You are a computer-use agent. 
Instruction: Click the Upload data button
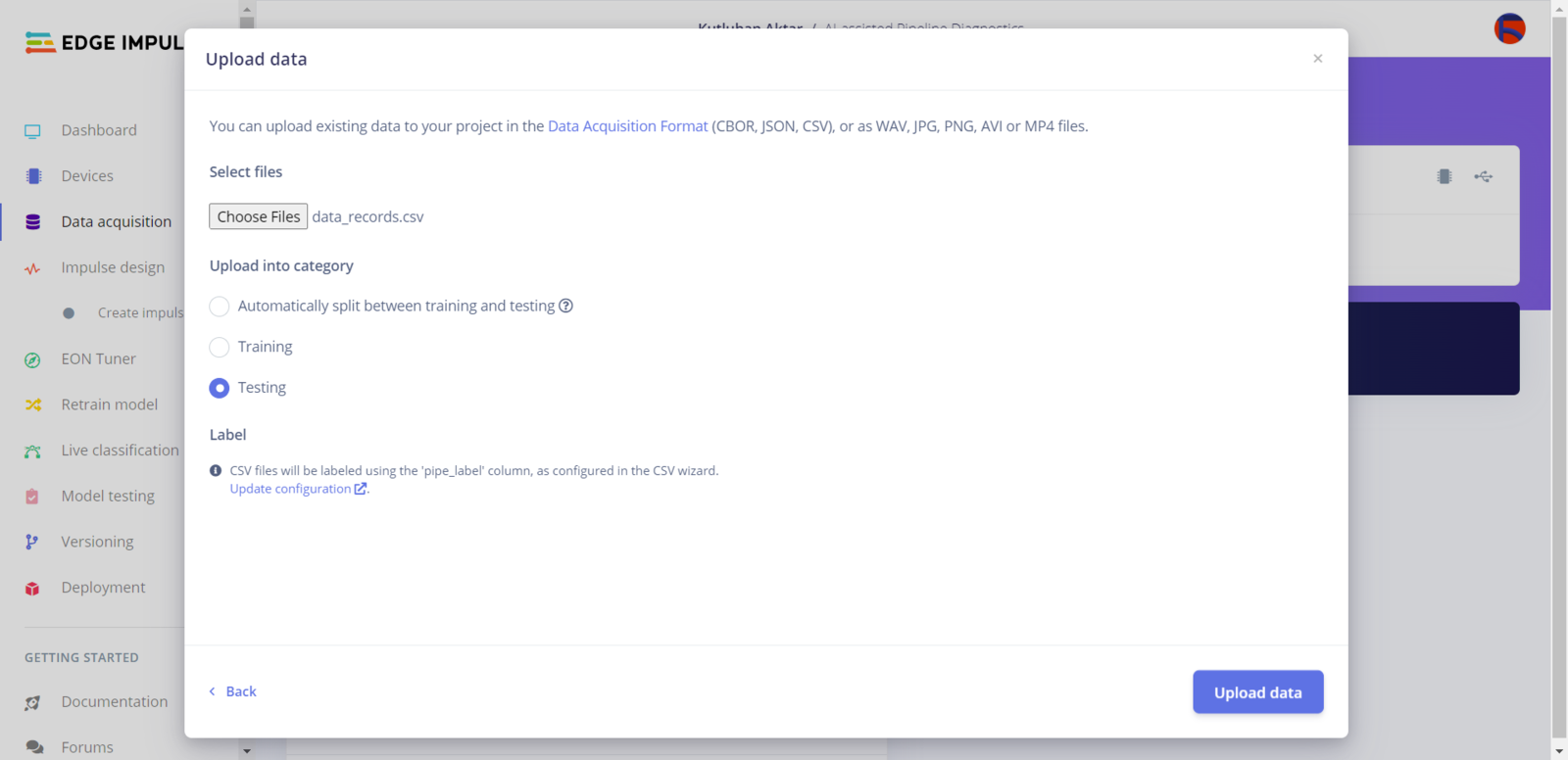point(1258,692)
